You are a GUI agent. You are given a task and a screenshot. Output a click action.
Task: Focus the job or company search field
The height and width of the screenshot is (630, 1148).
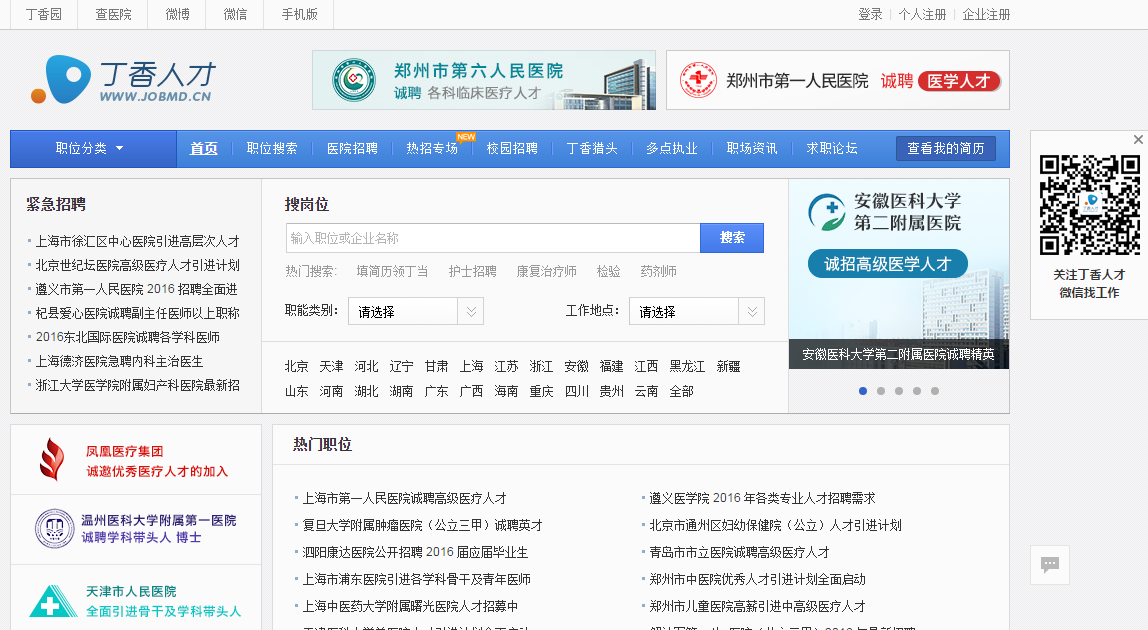click(x=493, y=238)
